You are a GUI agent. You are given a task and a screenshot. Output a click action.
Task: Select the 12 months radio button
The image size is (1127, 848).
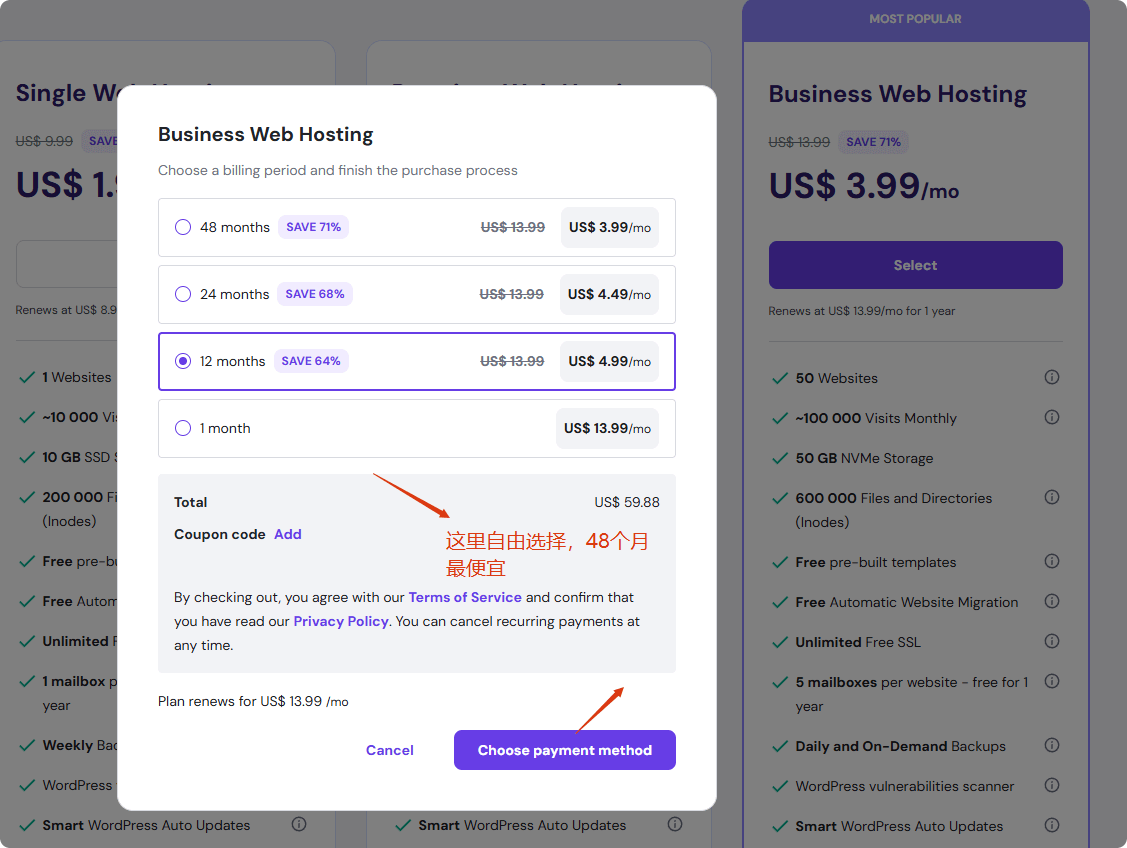click(x=183, y=361)
